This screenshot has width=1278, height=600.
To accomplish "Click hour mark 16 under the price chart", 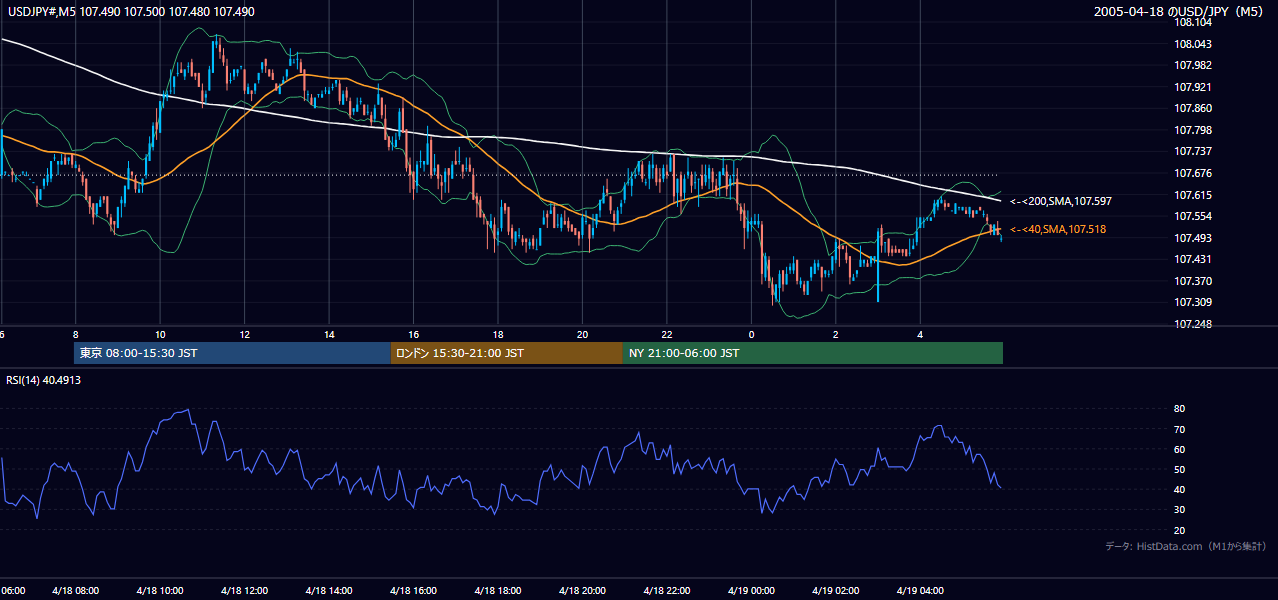I will pos(413,334).
